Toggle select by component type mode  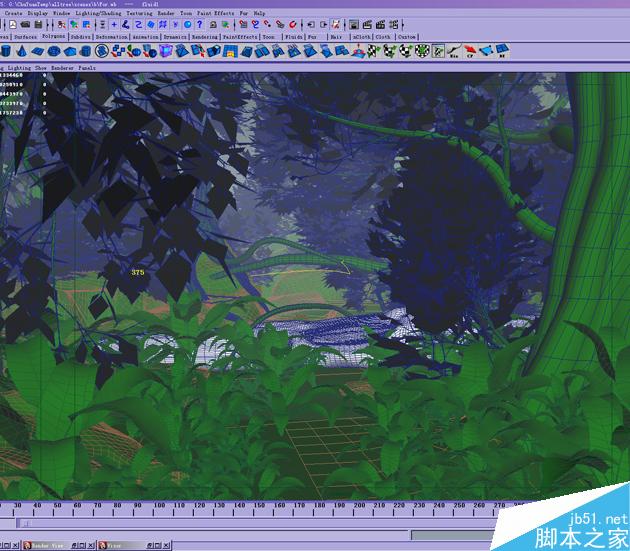tap(86, 25)
